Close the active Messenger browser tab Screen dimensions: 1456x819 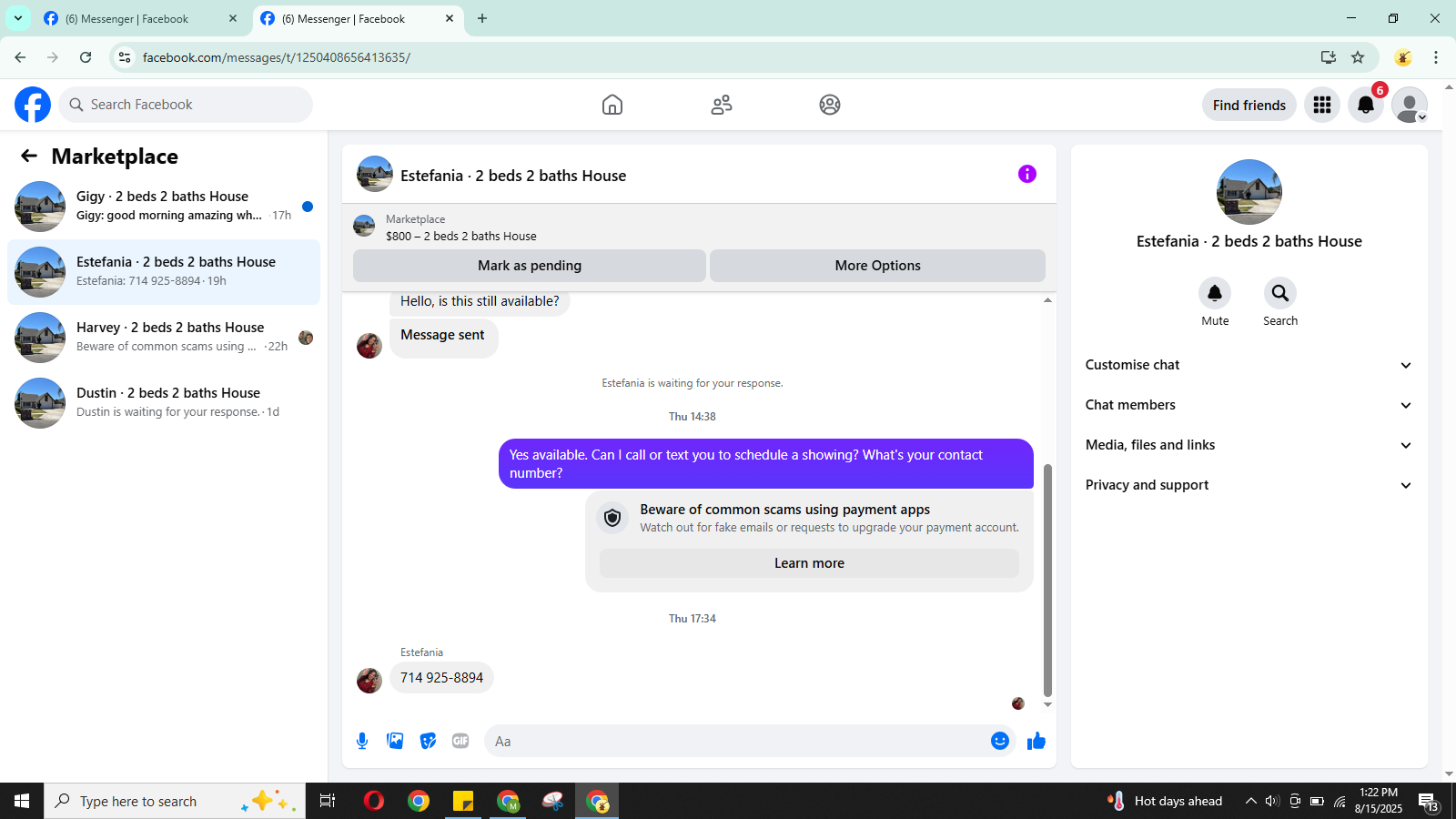click(450, 18)
